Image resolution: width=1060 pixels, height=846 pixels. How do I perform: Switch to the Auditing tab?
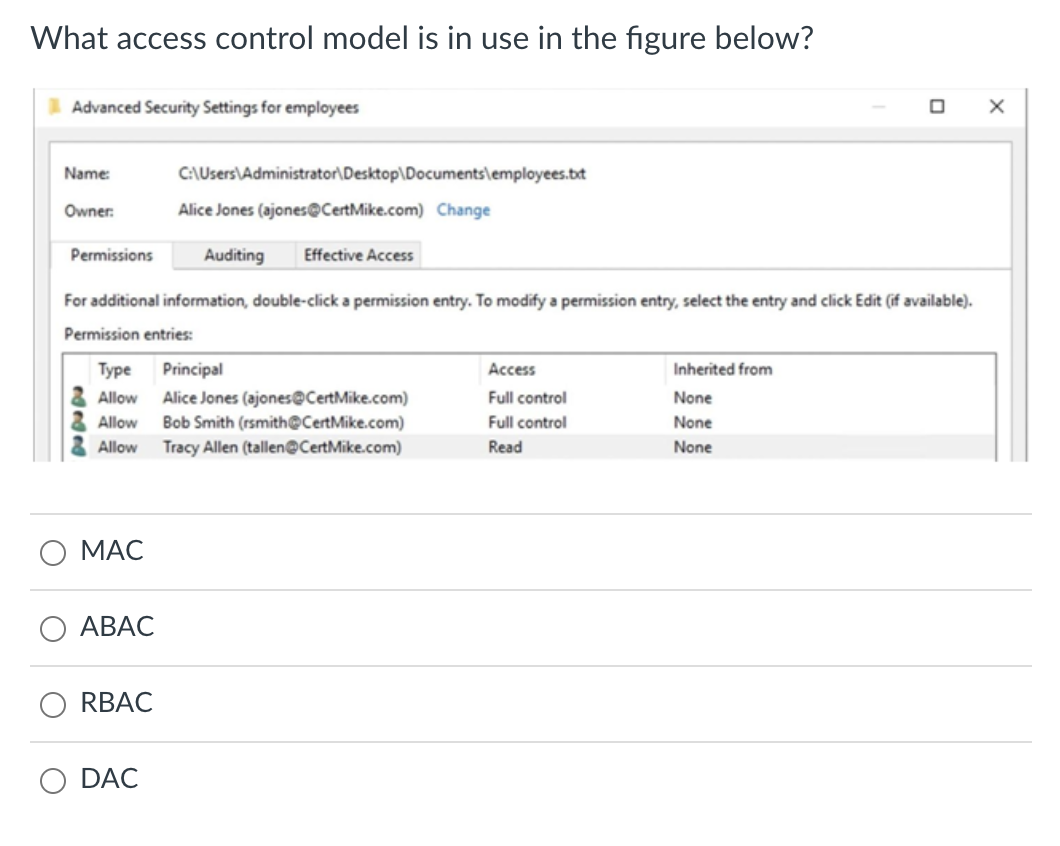click(232, 255)
